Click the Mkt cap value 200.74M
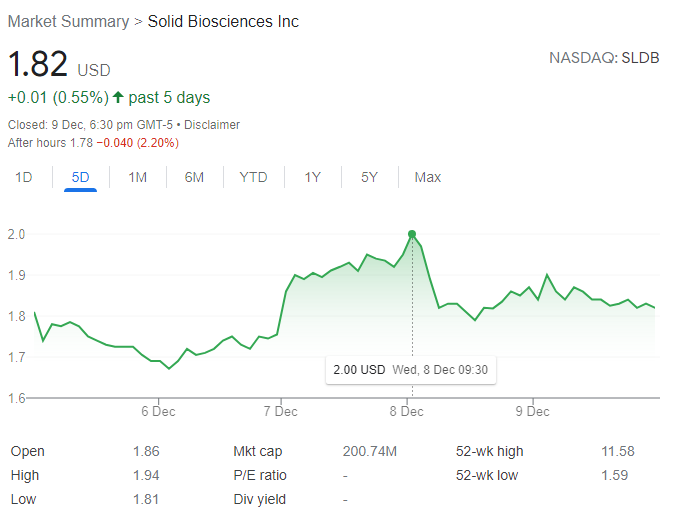The height and width of the screenshot is (517, 675). [369, 451]
